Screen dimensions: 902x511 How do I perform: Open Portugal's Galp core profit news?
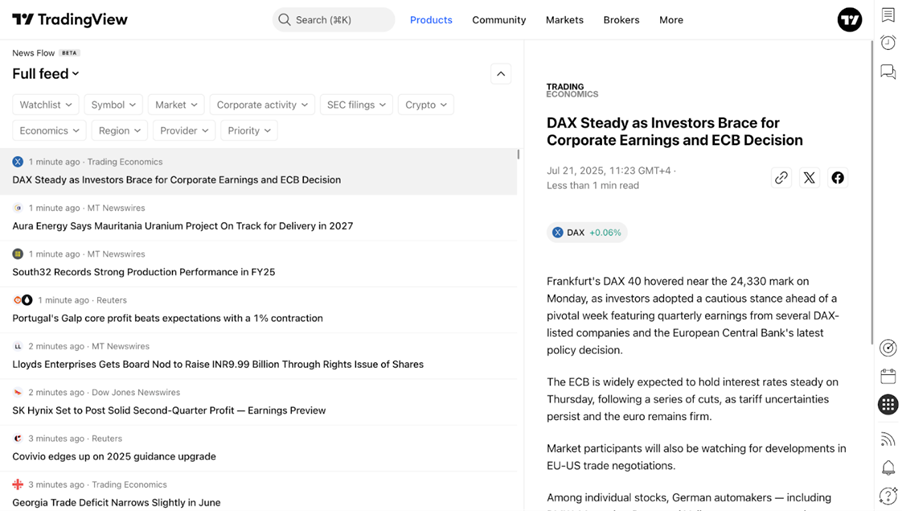pos(258,310)
